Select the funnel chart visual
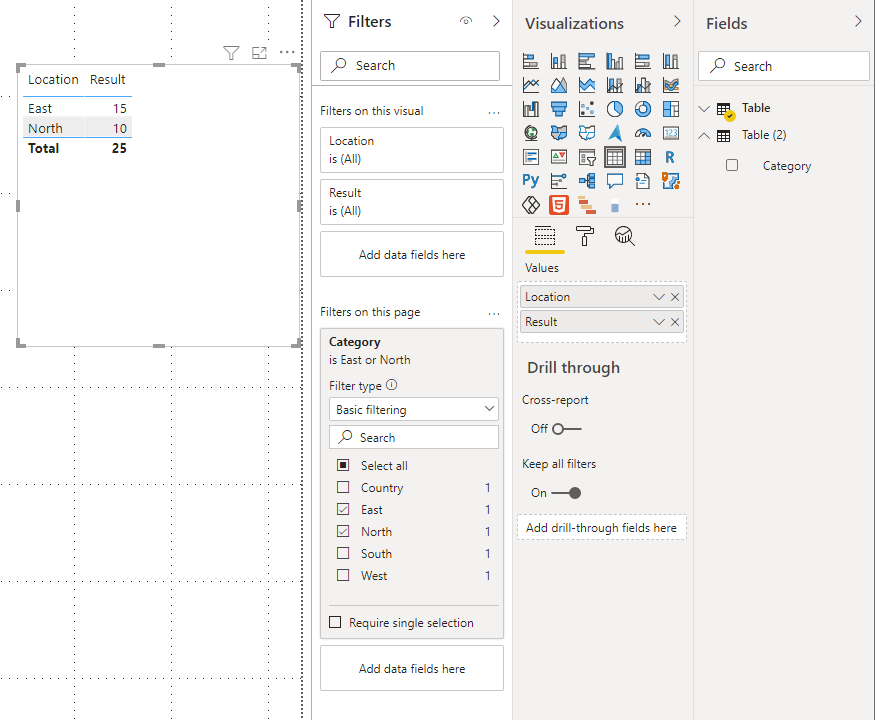 point(559,109)
